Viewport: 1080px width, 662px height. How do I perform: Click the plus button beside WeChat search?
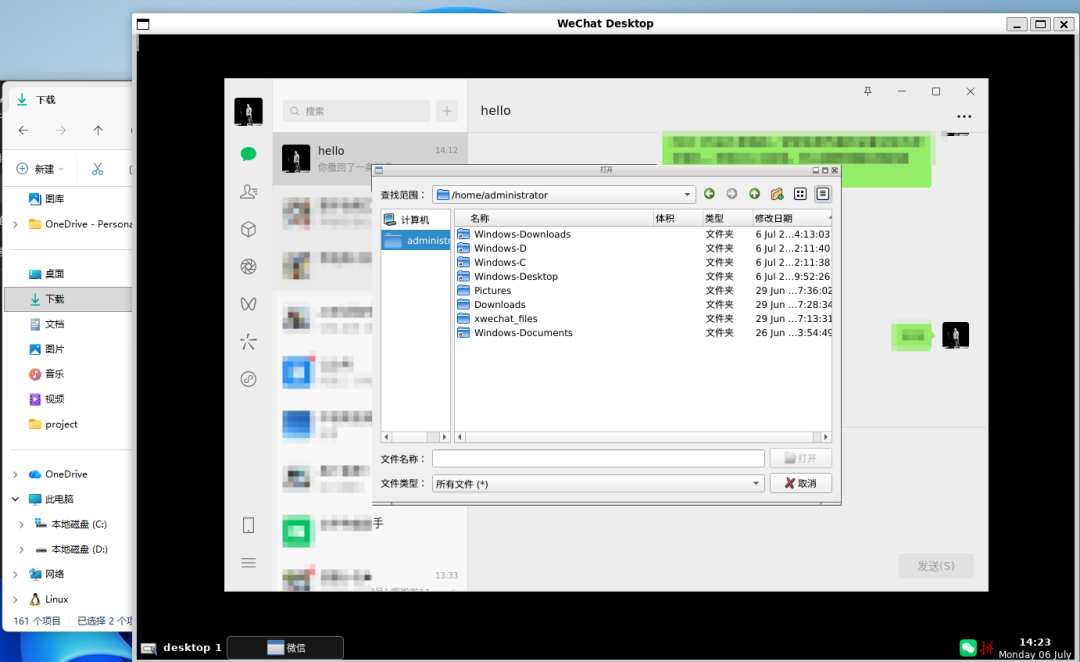447,111
